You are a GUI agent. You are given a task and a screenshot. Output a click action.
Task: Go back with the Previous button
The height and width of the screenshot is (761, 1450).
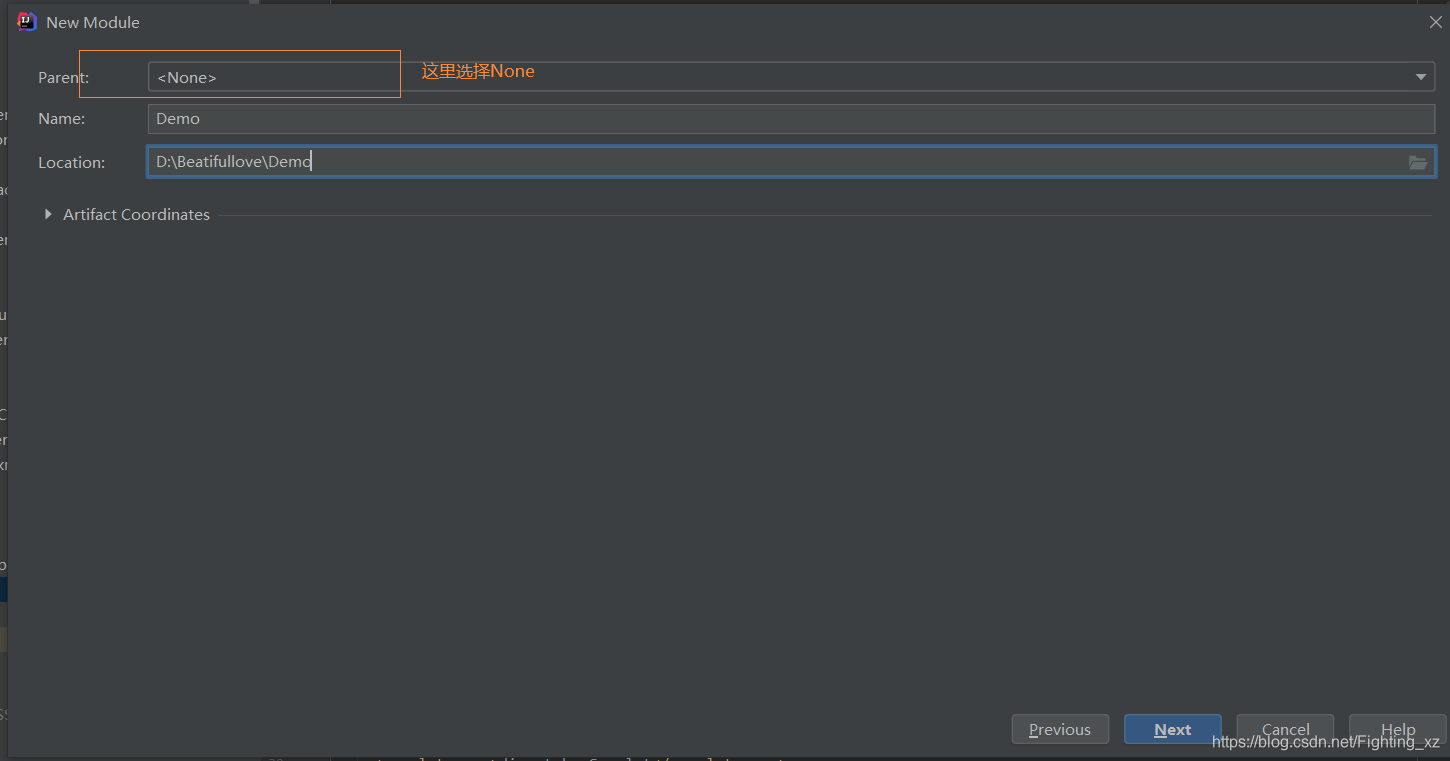pyautogui.click(x=1060, y=729)
